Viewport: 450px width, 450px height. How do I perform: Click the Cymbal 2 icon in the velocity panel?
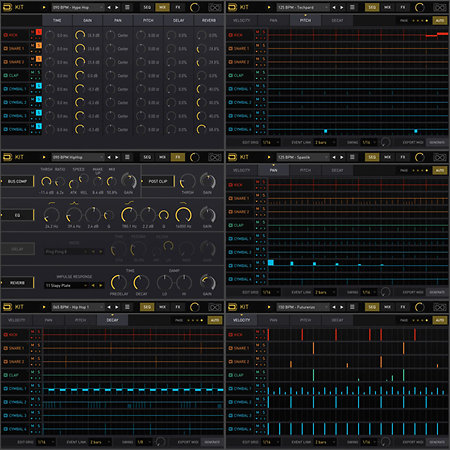[x=230, y=402]
